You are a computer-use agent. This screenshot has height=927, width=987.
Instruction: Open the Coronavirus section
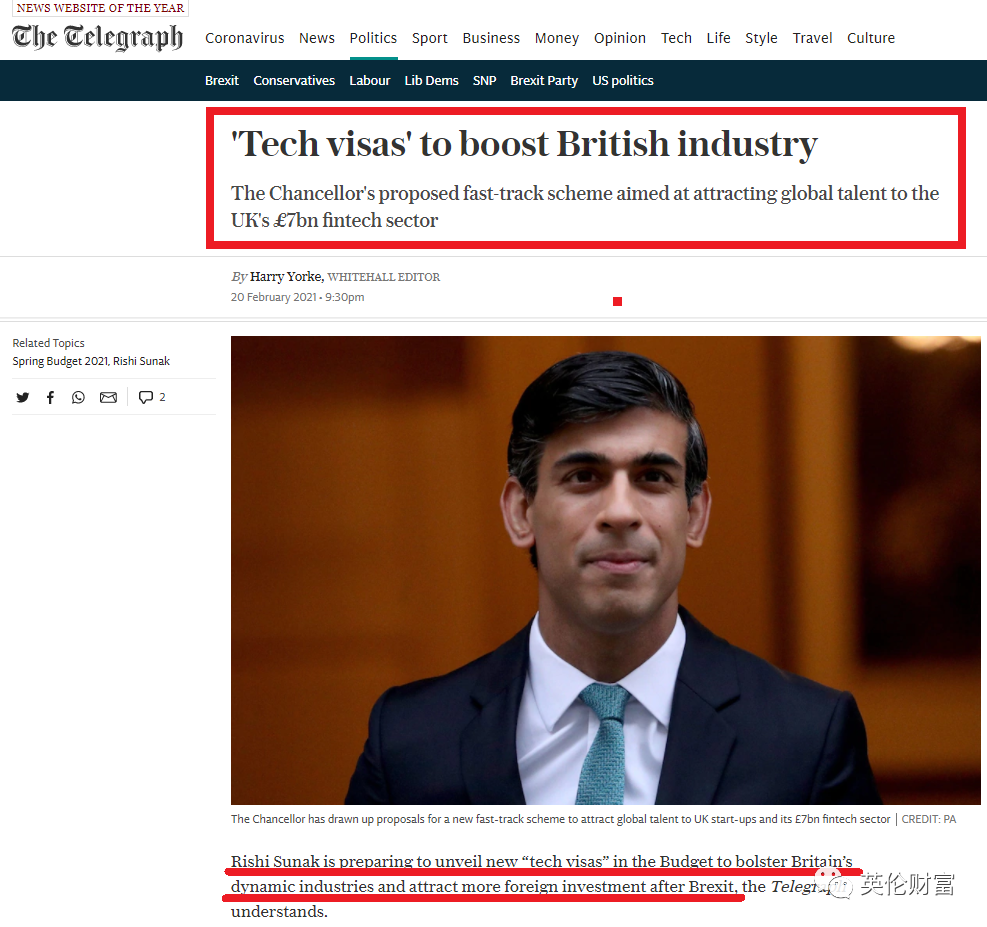[244, 38]
